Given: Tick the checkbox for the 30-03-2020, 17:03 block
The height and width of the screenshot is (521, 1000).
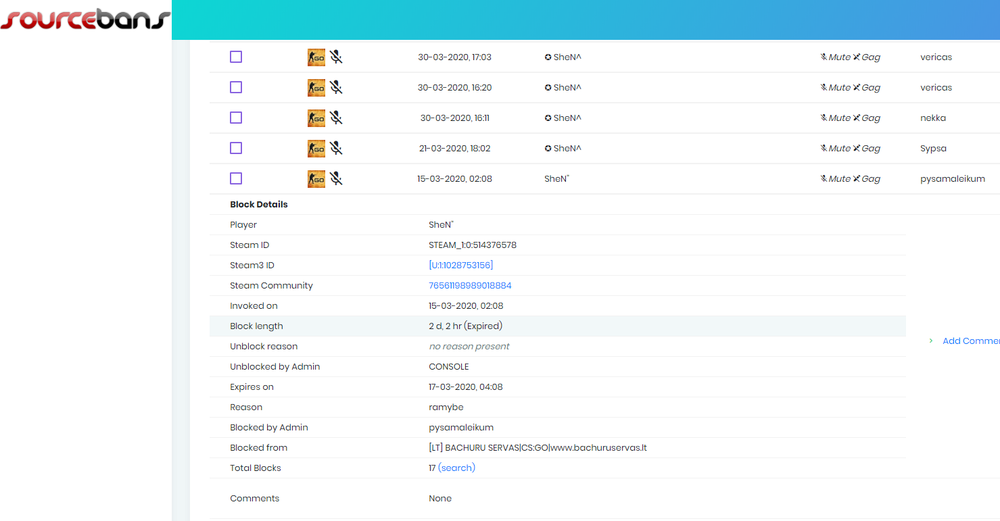Looking at the screenshot, I should point(236,57).
